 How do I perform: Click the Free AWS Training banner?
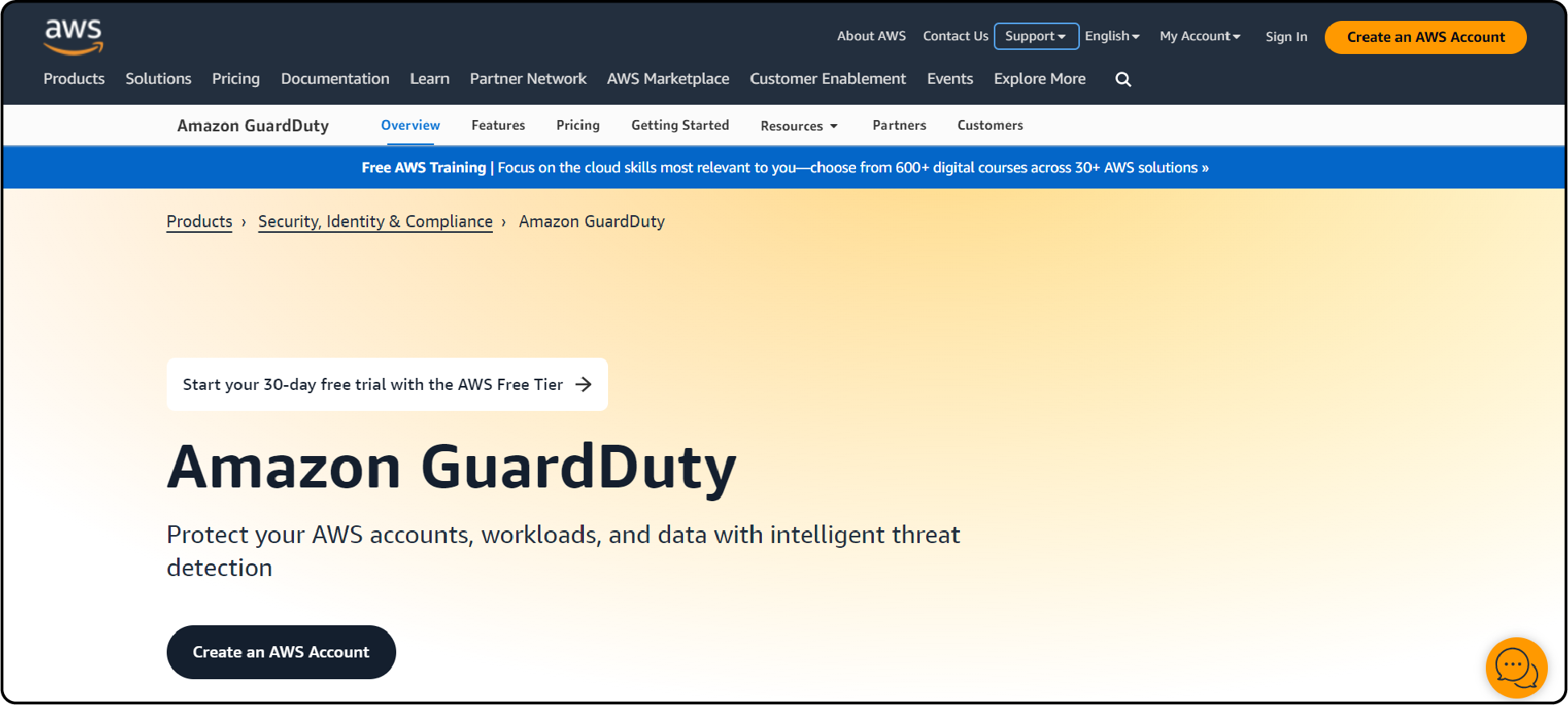pyautogui.click(x=785, y=168)
